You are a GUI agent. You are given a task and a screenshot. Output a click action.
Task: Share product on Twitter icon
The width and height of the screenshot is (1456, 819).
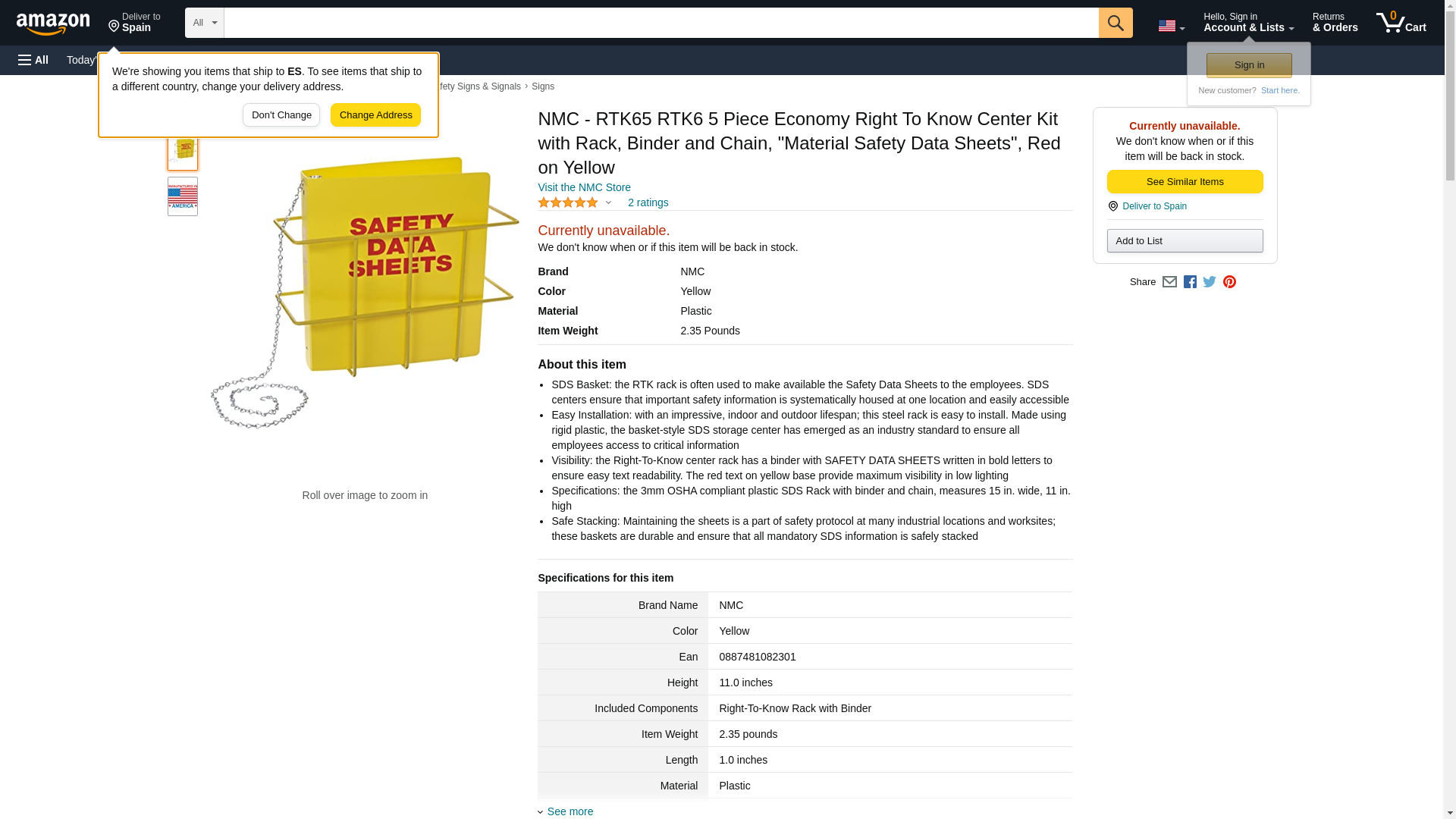point(1210,282)
